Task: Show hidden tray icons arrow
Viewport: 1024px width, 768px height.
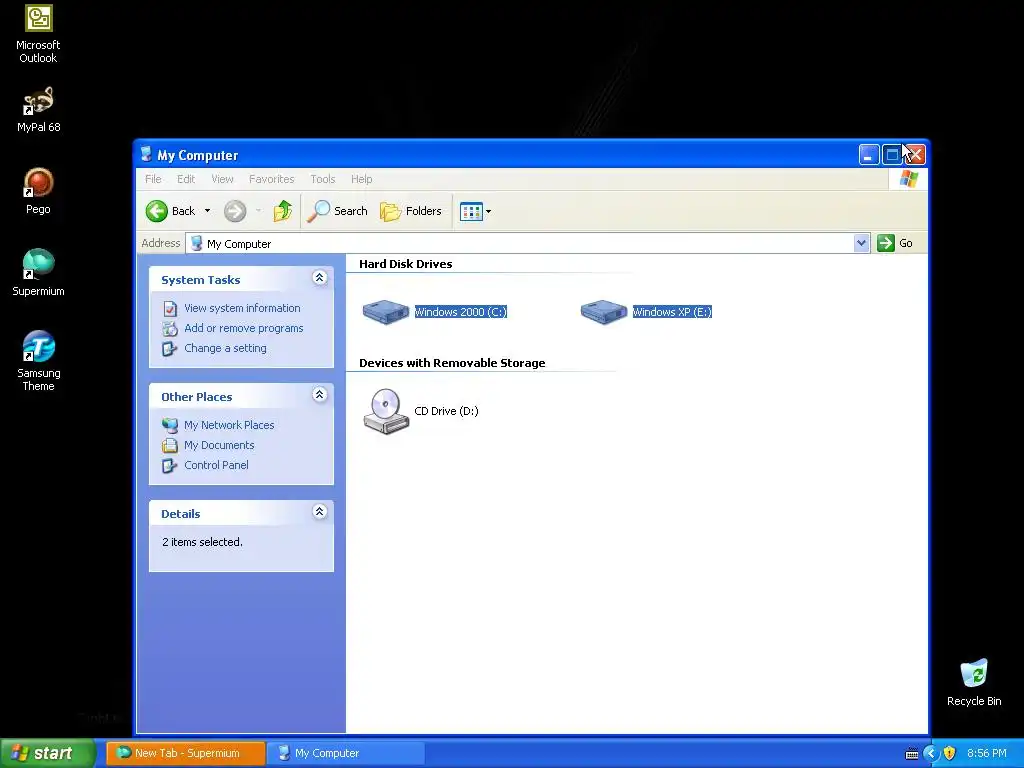Action: [931, 753]
